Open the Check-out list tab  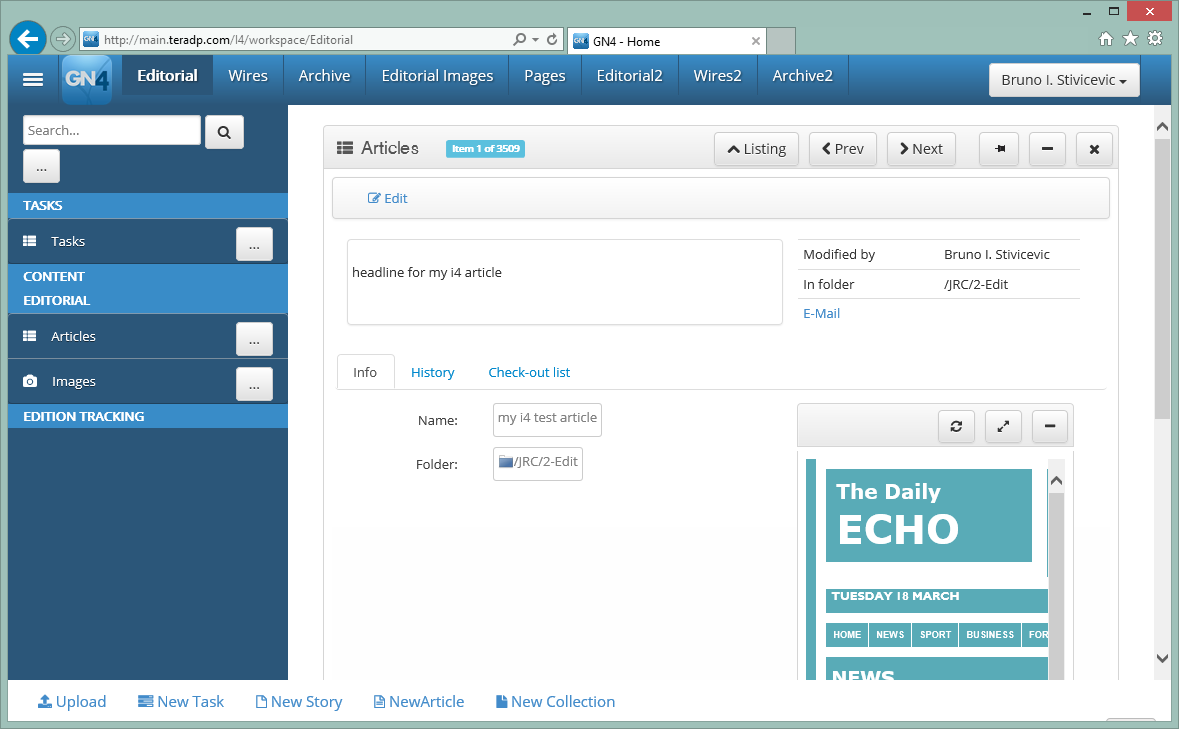point(529,372)
